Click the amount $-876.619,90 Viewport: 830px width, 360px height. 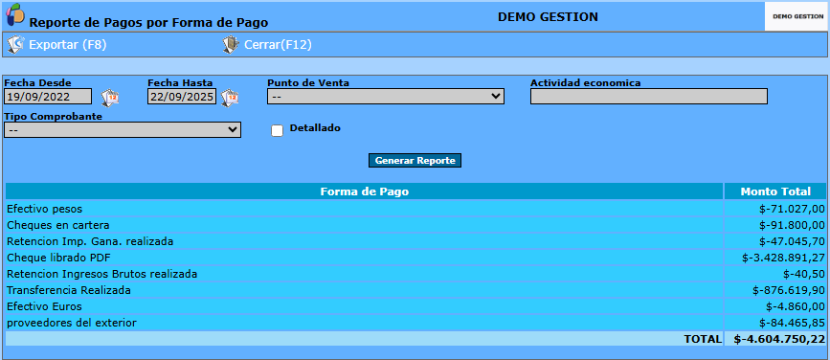pyautogui.click(x=788, y=290)
